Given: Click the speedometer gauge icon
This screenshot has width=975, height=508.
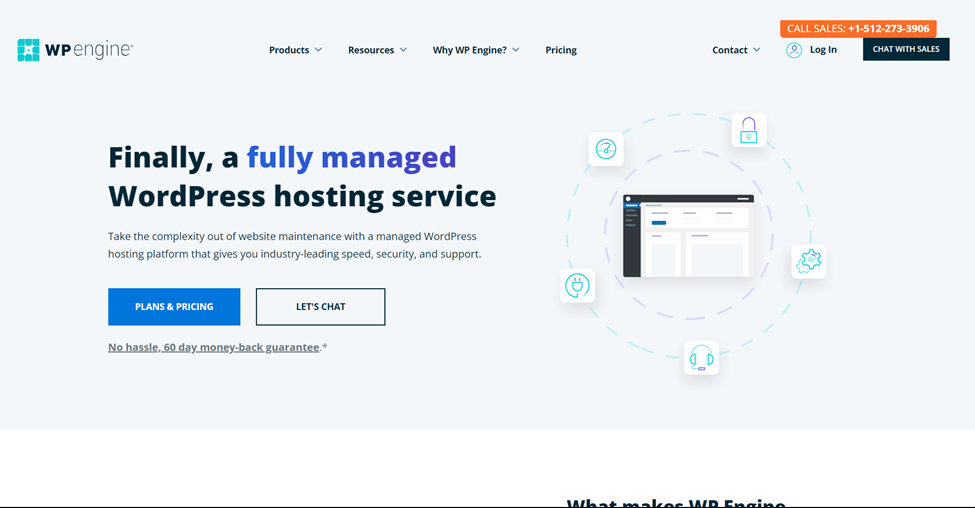Looking at the screenshot, I should click(x=606, y=149).
